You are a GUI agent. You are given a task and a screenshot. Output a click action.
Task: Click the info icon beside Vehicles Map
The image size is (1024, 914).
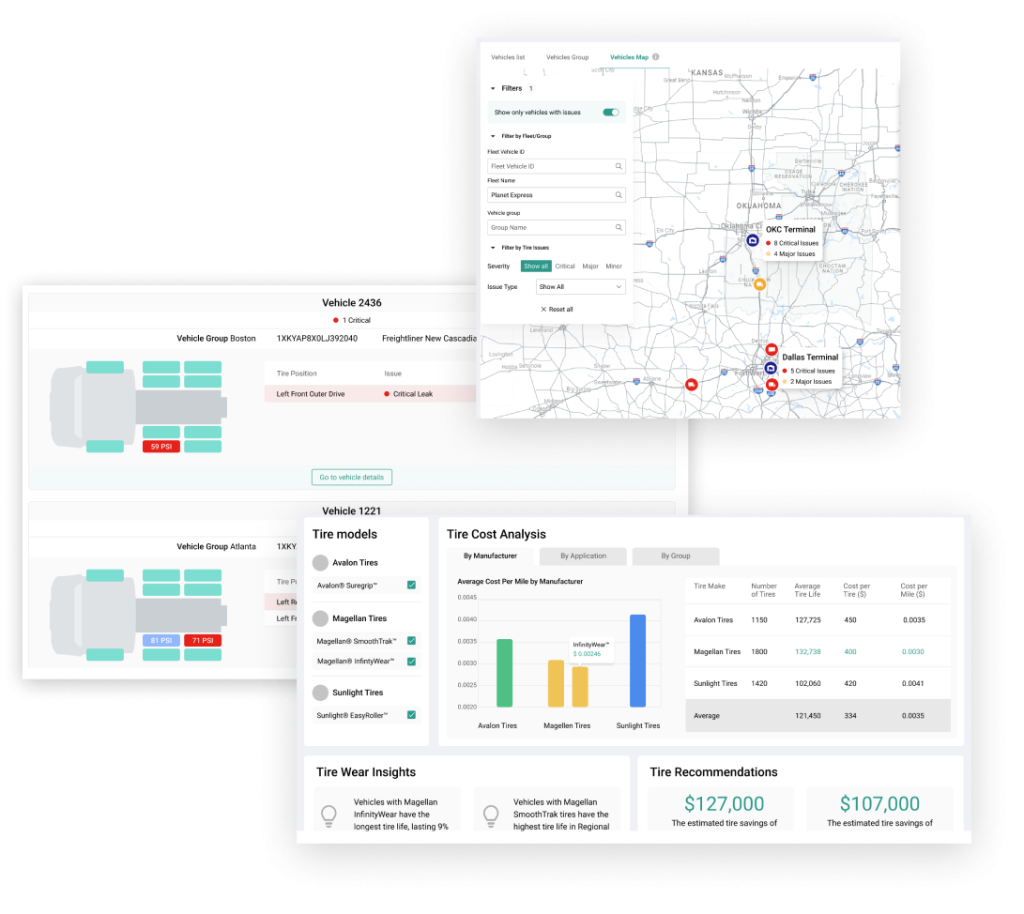656,57
